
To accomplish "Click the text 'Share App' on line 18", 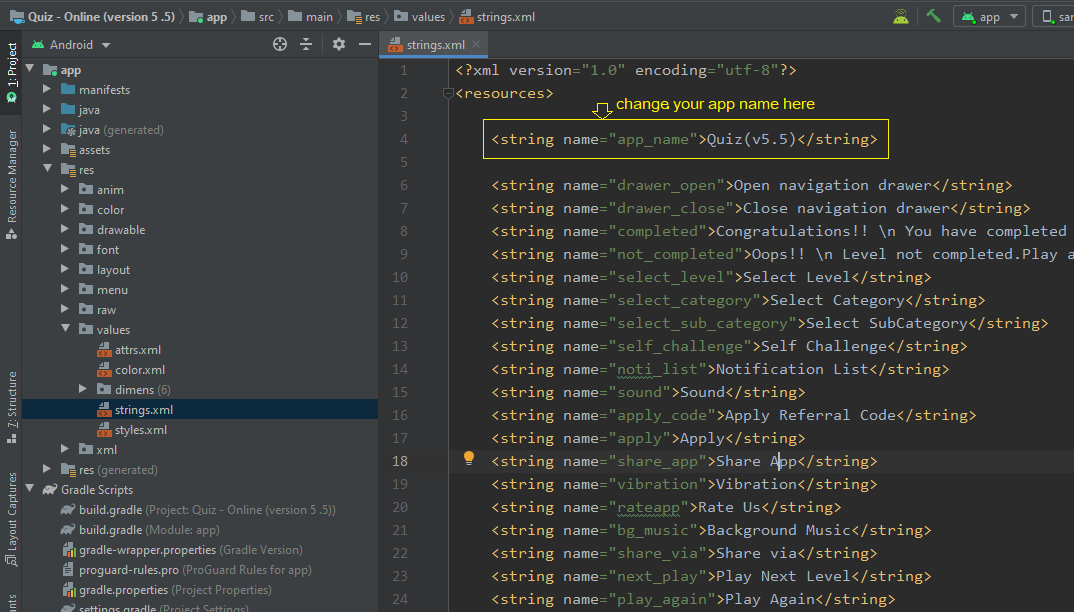I will pyautogui.click(x=756, y=461).
